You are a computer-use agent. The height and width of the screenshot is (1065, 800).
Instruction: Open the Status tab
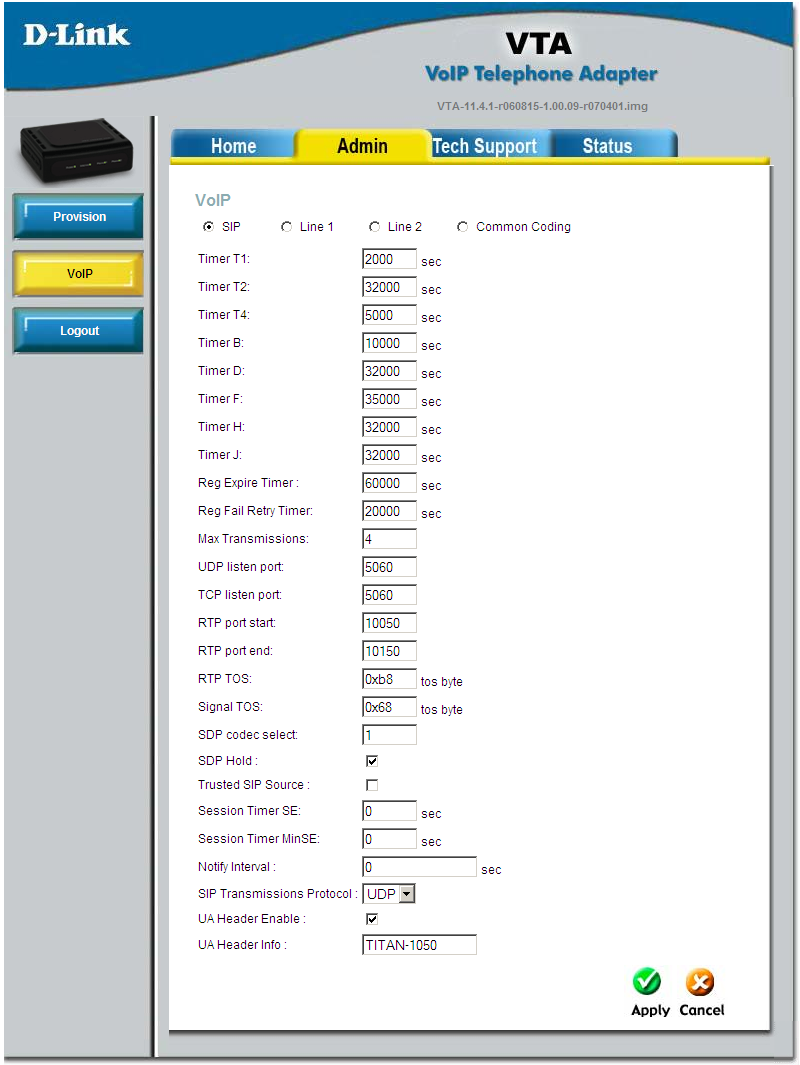point(608,146)
